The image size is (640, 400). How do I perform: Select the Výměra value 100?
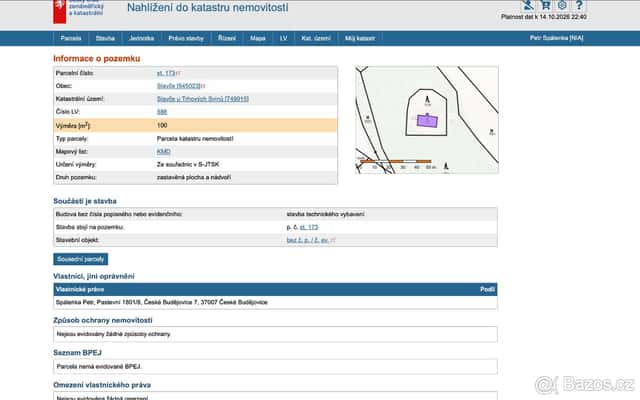(162, 125)
